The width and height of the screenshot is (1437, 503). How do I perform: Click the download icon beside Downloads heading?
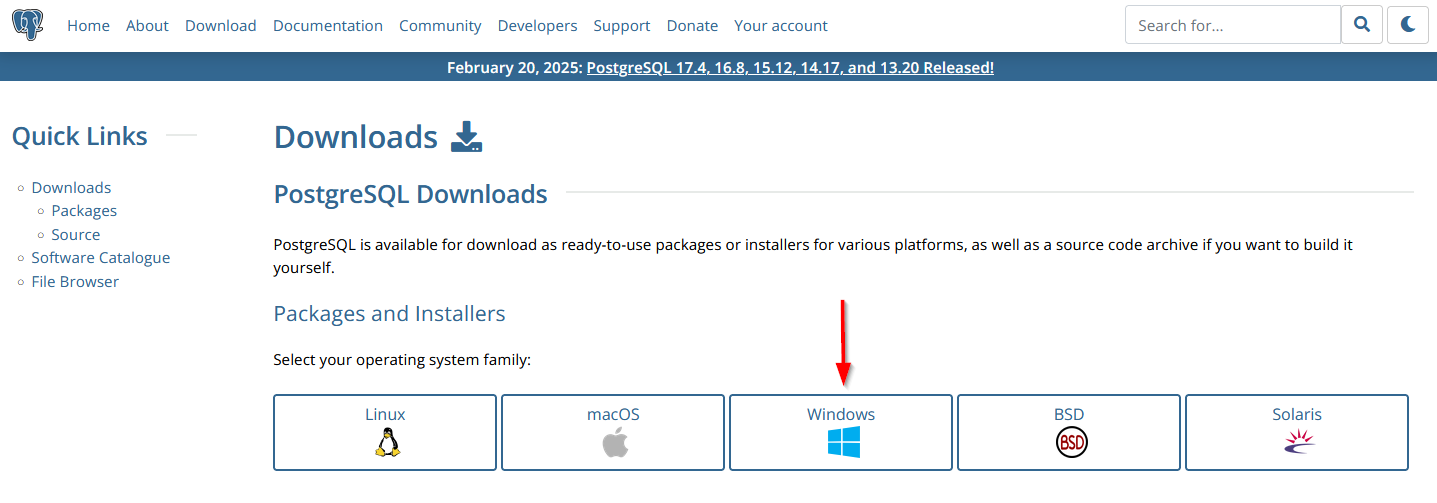pos(466,137)
